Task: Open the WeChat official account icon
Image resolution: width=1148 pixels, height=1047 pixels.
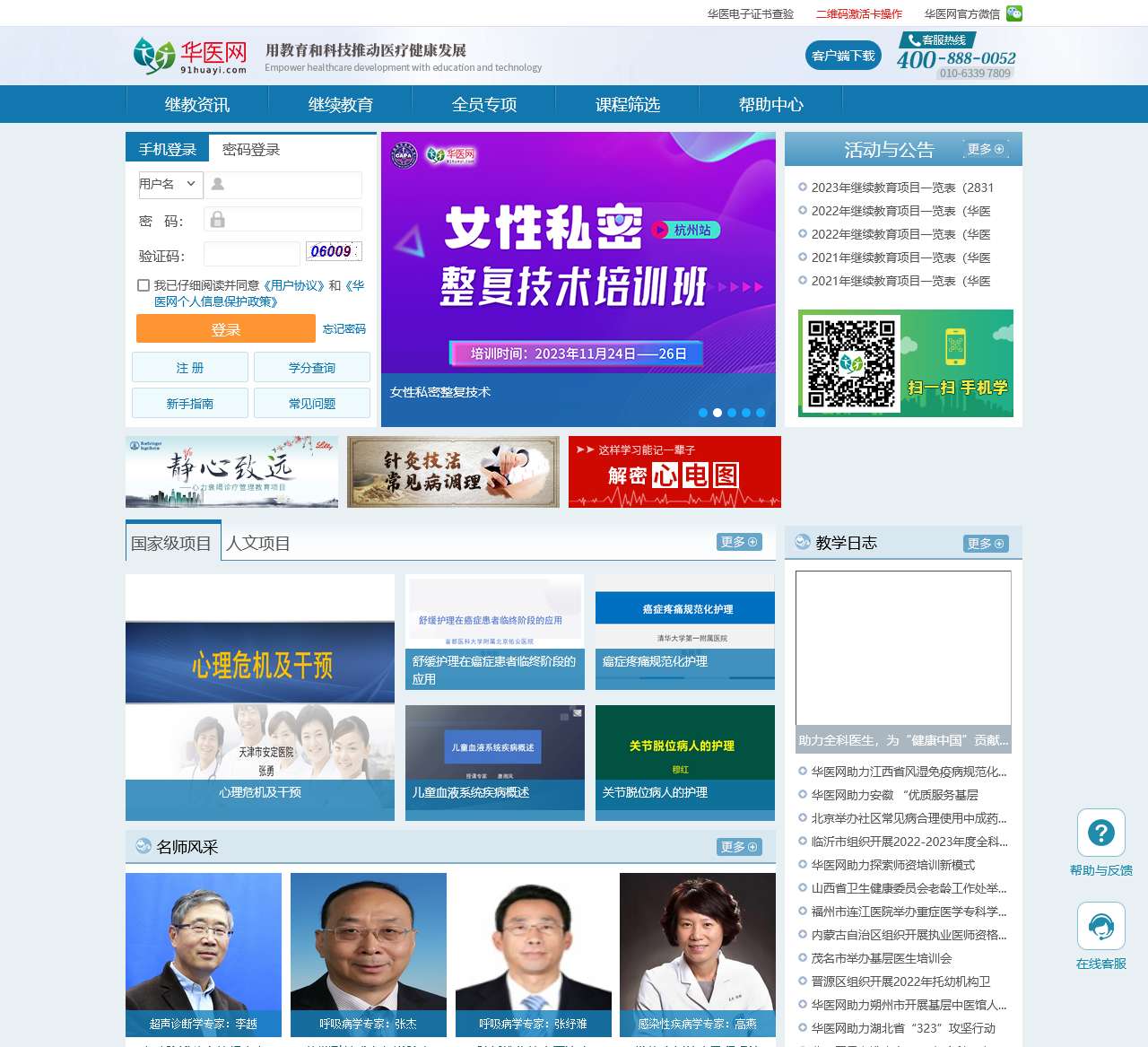Action: [x=1014, y=13]
